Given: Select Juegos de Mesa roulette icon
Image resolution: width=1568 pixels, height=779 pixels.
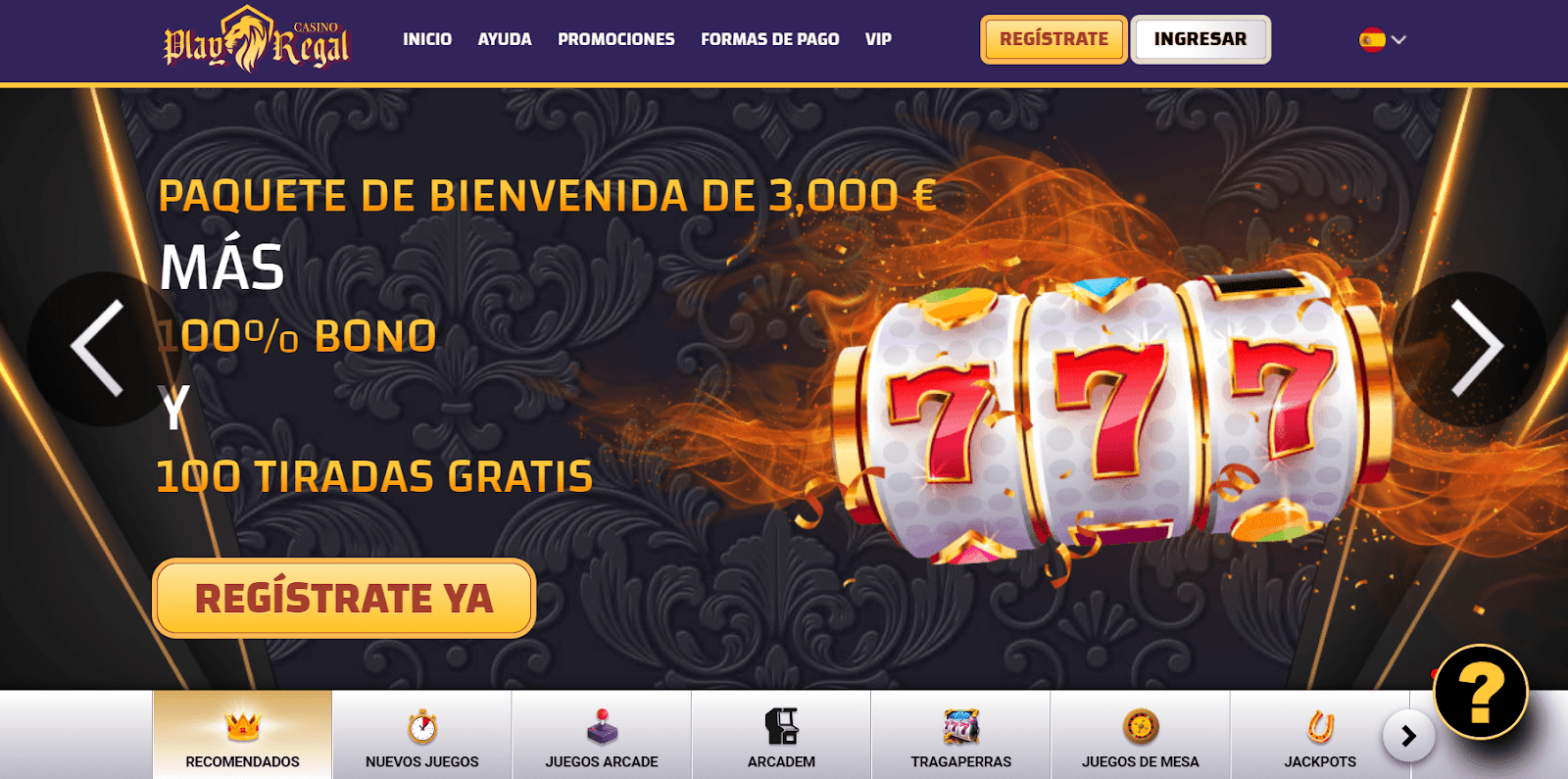Looking at the screenshot, I should (x=1141, y=726).
